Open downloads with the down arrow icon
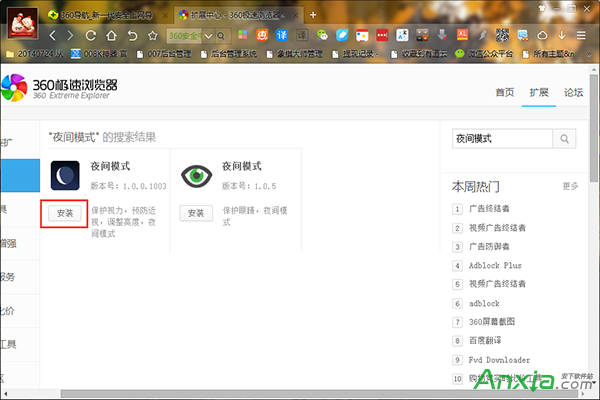Viewport: 600px width, 400px height. coord(561,35)
